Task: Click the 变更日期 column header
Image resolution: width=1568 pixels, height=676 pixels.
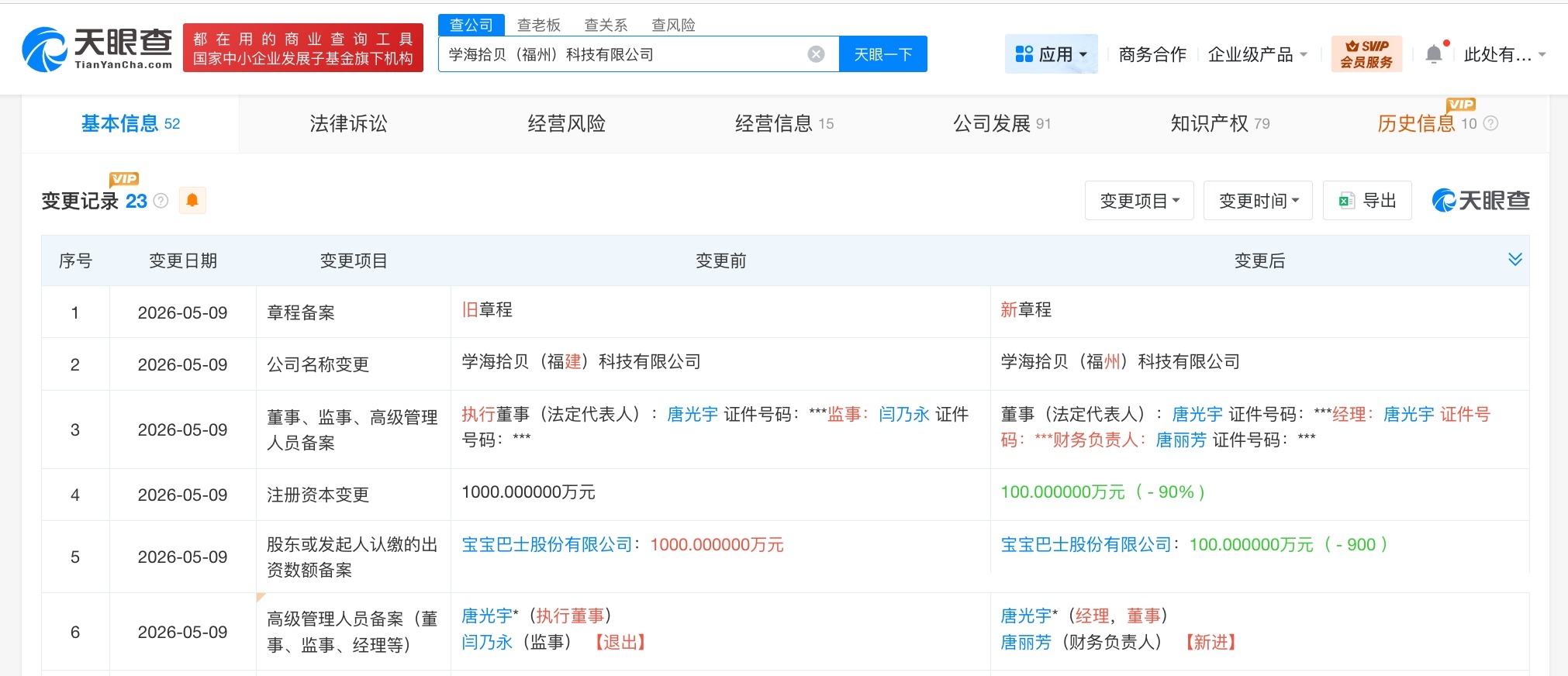Action: click(183, 261)
